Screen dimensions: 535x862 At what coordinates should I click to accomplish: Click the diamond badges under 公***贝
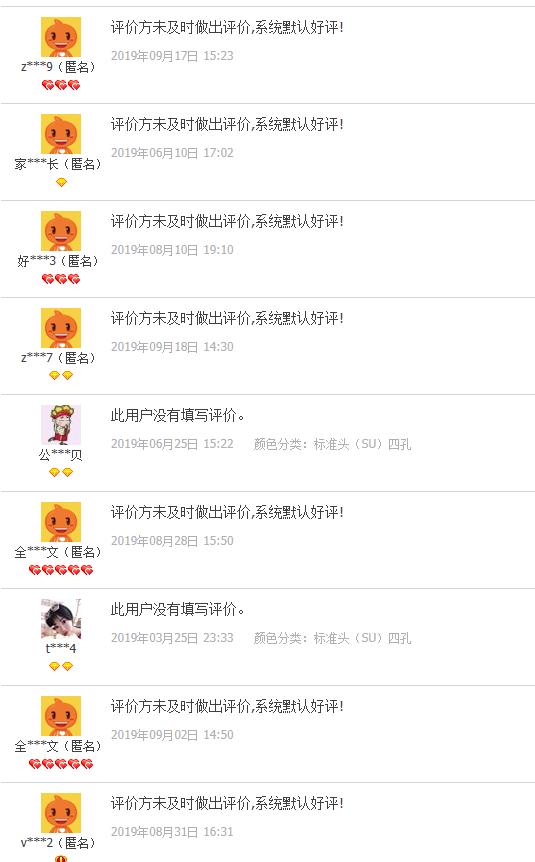[61, 472]
